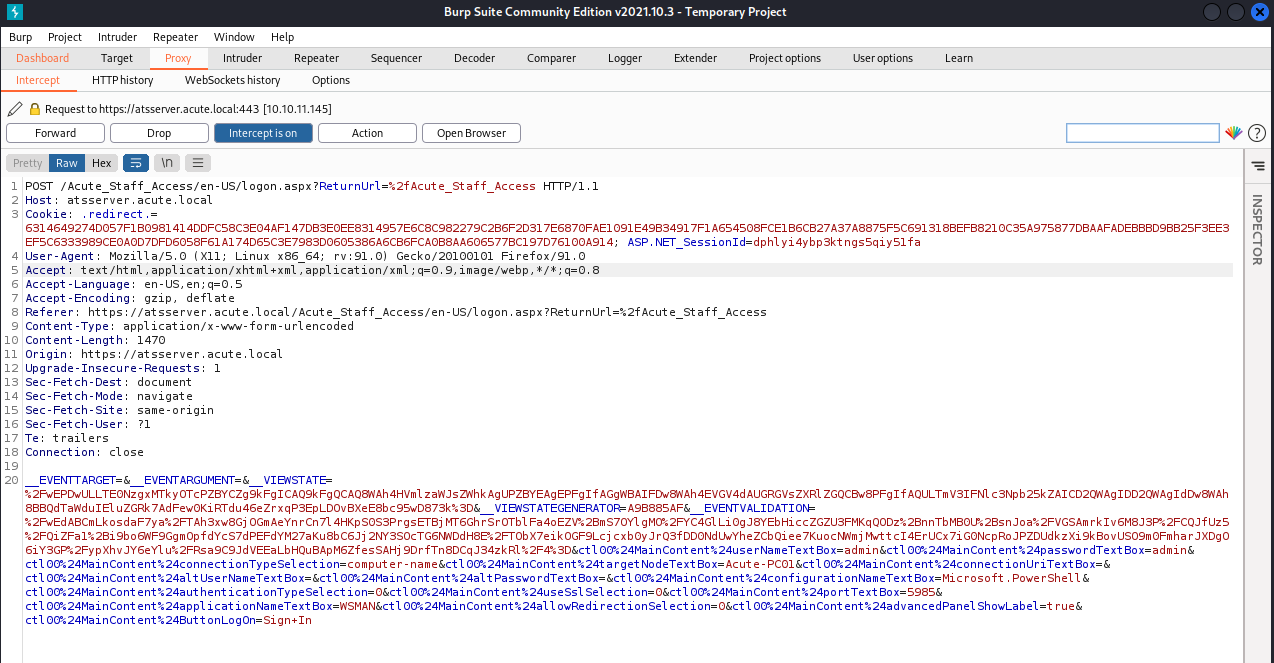Click the Open Browser button

(x=470, y=132)
